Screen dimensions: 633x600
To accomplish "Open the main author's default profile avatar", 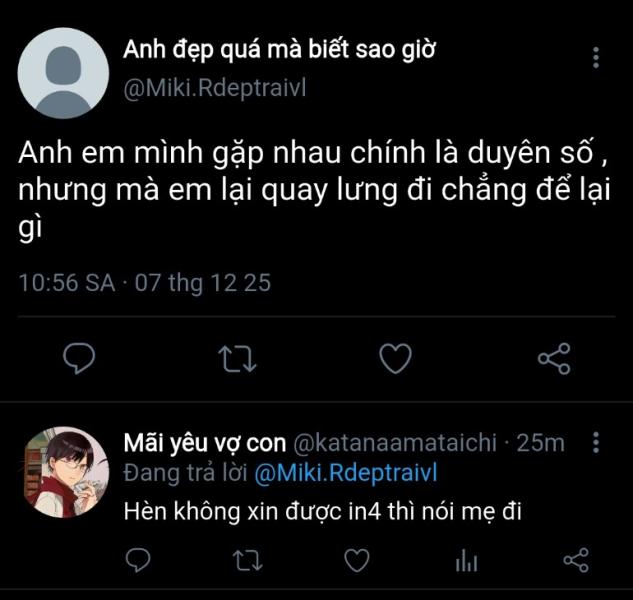I will coord(63,73).
